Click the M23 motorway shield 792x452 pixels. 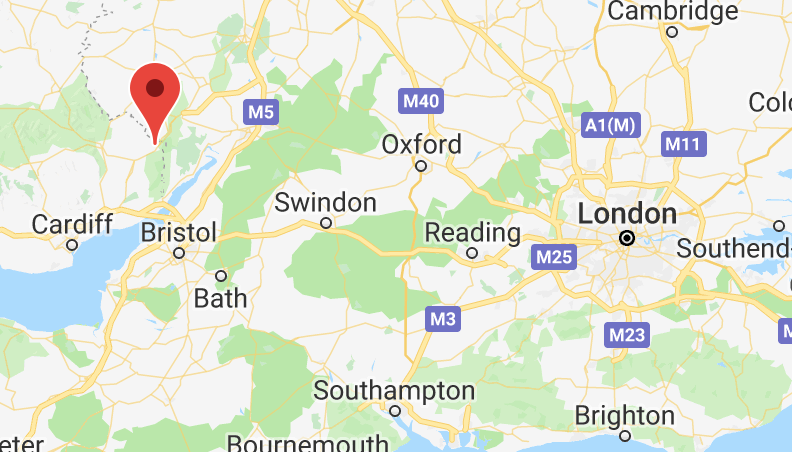[x=627, y=335]
